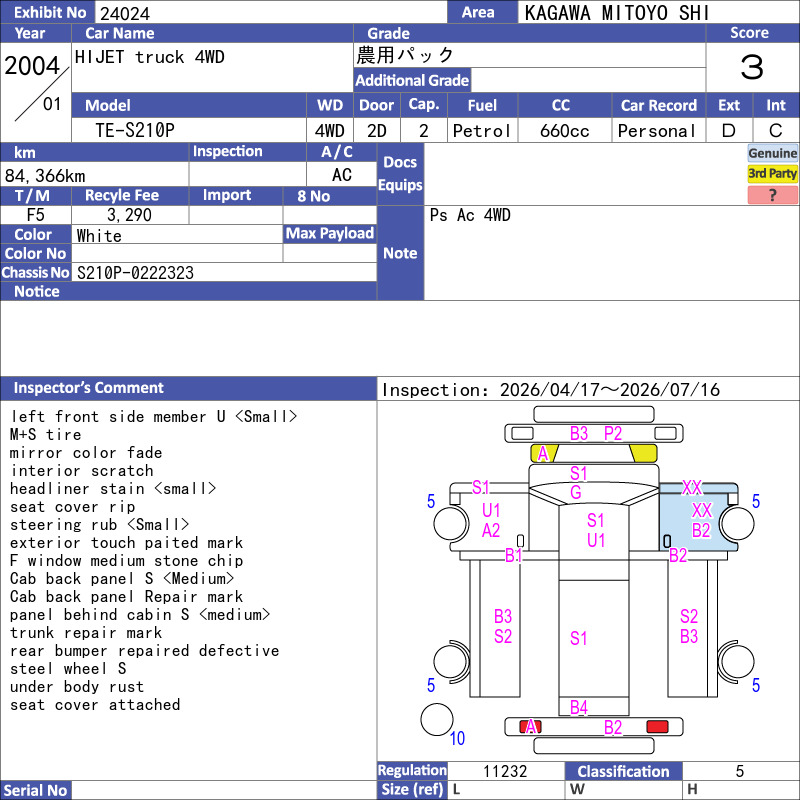Select exhibit number 24024
Screen dimensions: 800x800
pos(125,14)
